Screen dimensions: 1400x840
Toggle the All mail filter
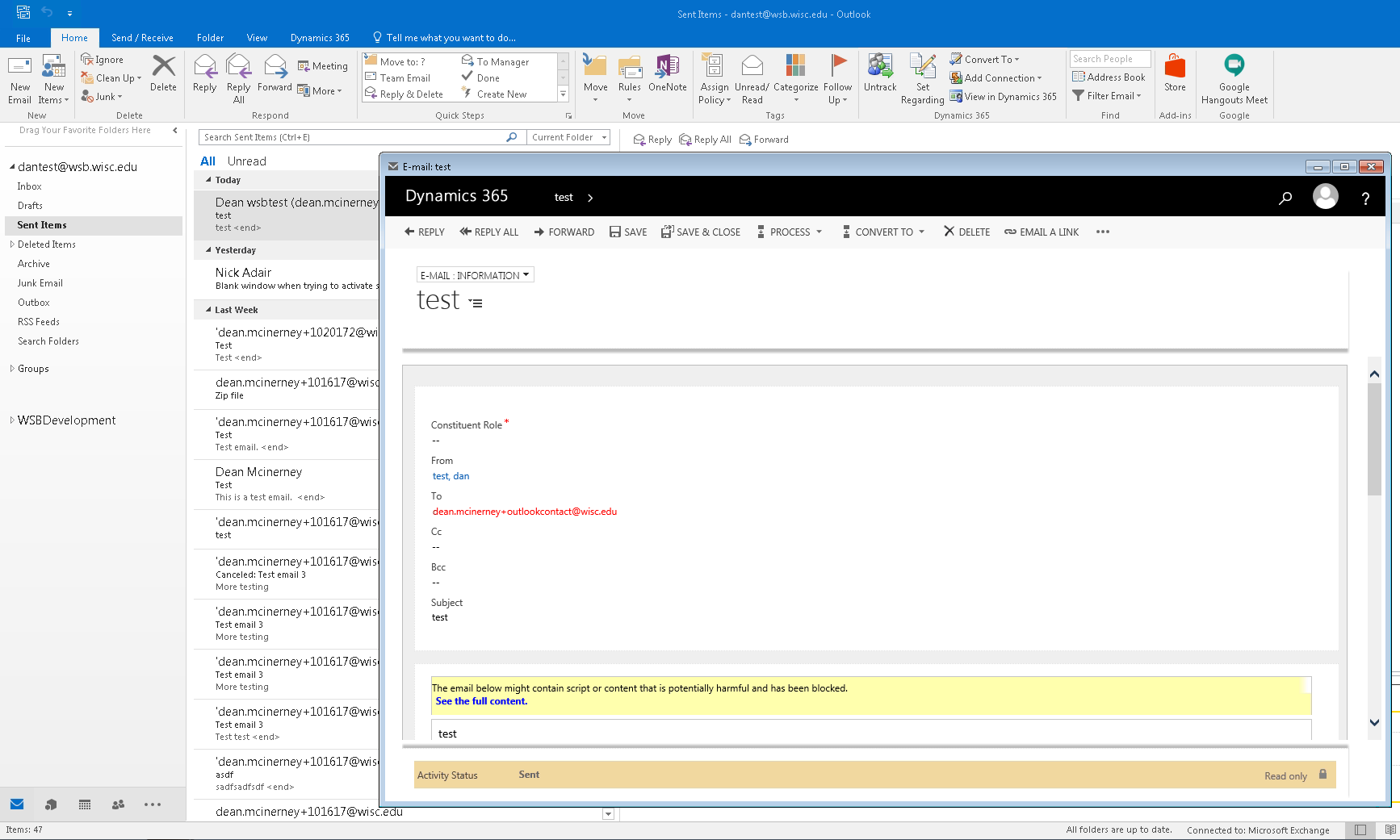click(207, 161)
